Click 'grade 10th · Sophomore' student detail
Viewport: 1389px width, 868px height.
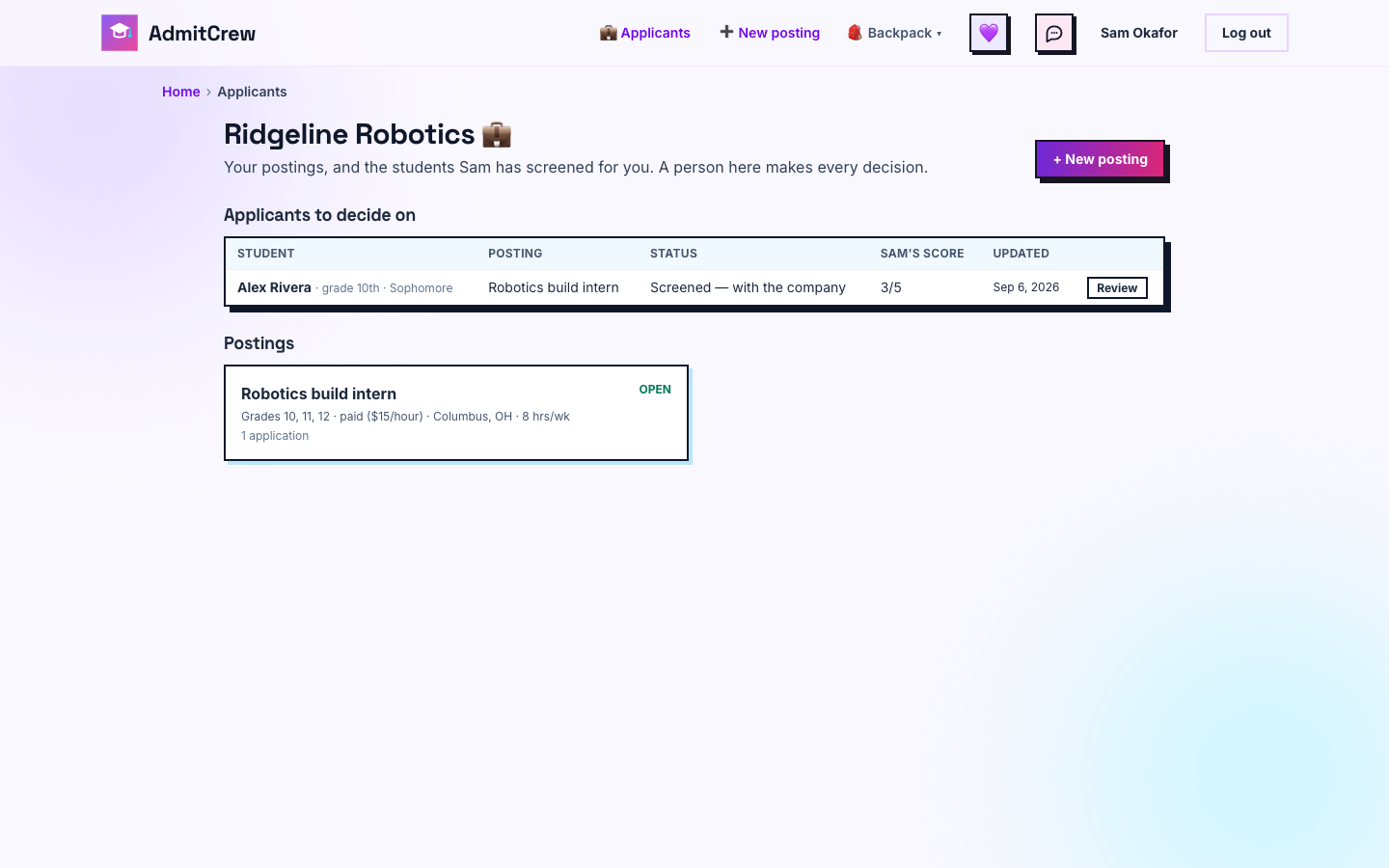click(x=387, y=288)
